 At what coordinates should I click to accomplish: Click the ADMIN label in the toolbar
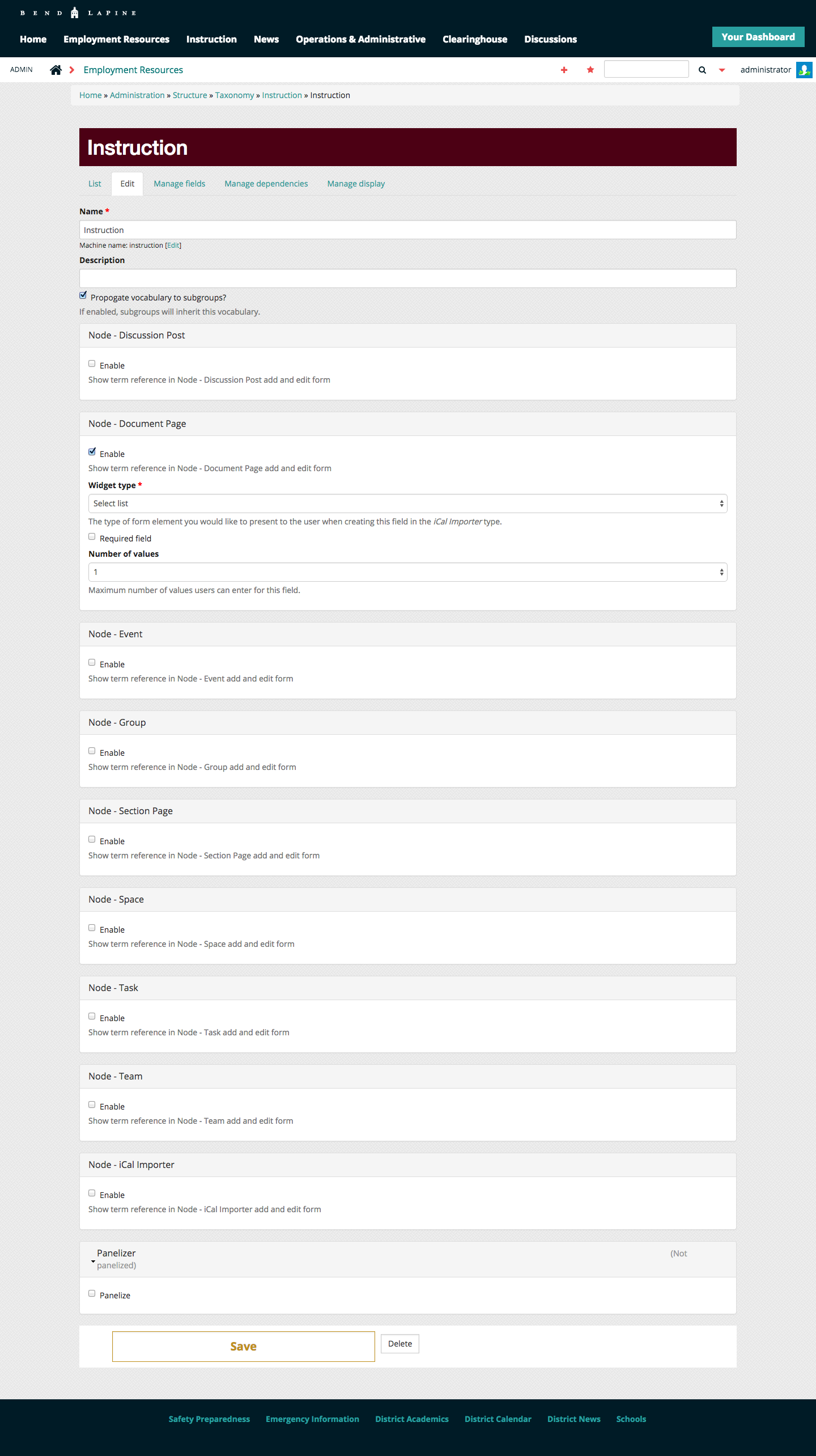pyautogui.click(x=22, y=69)
